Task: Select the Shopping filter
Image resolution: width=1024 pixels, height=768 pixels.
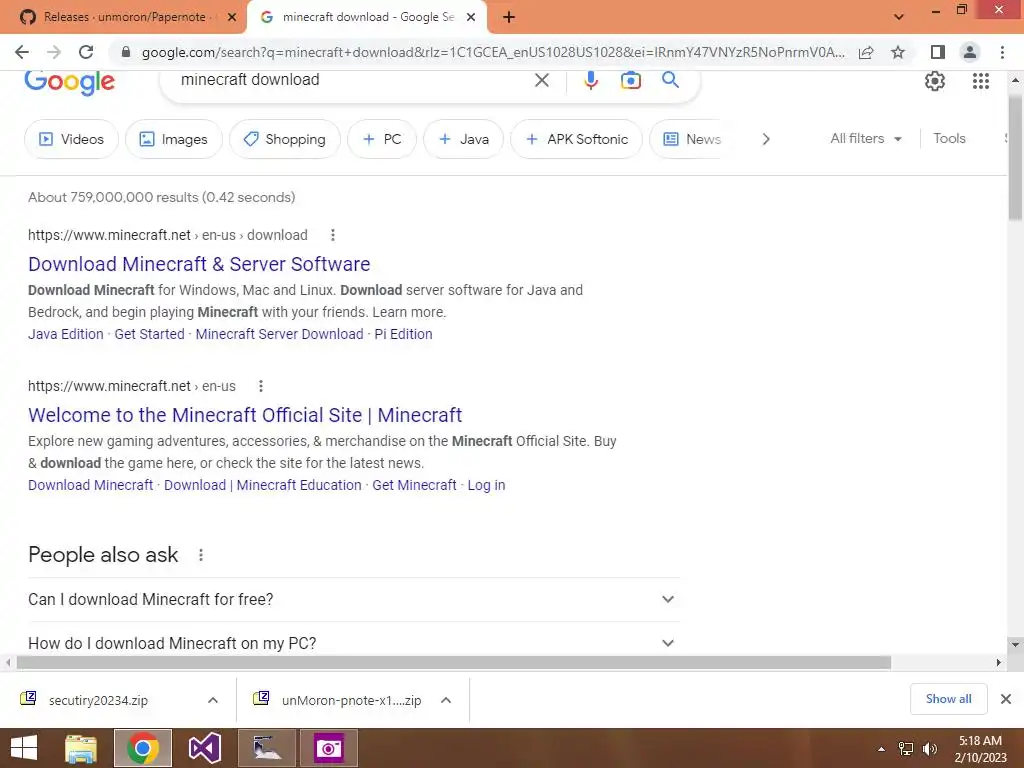Action: click(285, 139)
